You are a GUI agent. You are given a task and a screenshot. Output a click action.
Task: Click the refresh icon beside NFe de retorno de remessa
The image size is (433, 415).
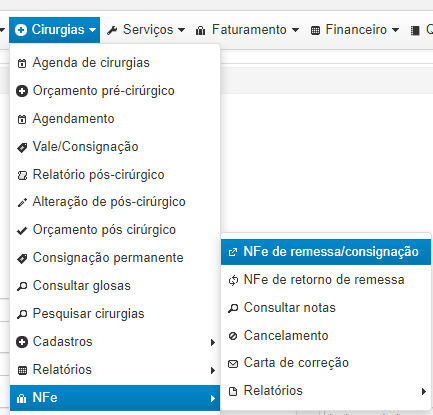(x=233, y=280)
